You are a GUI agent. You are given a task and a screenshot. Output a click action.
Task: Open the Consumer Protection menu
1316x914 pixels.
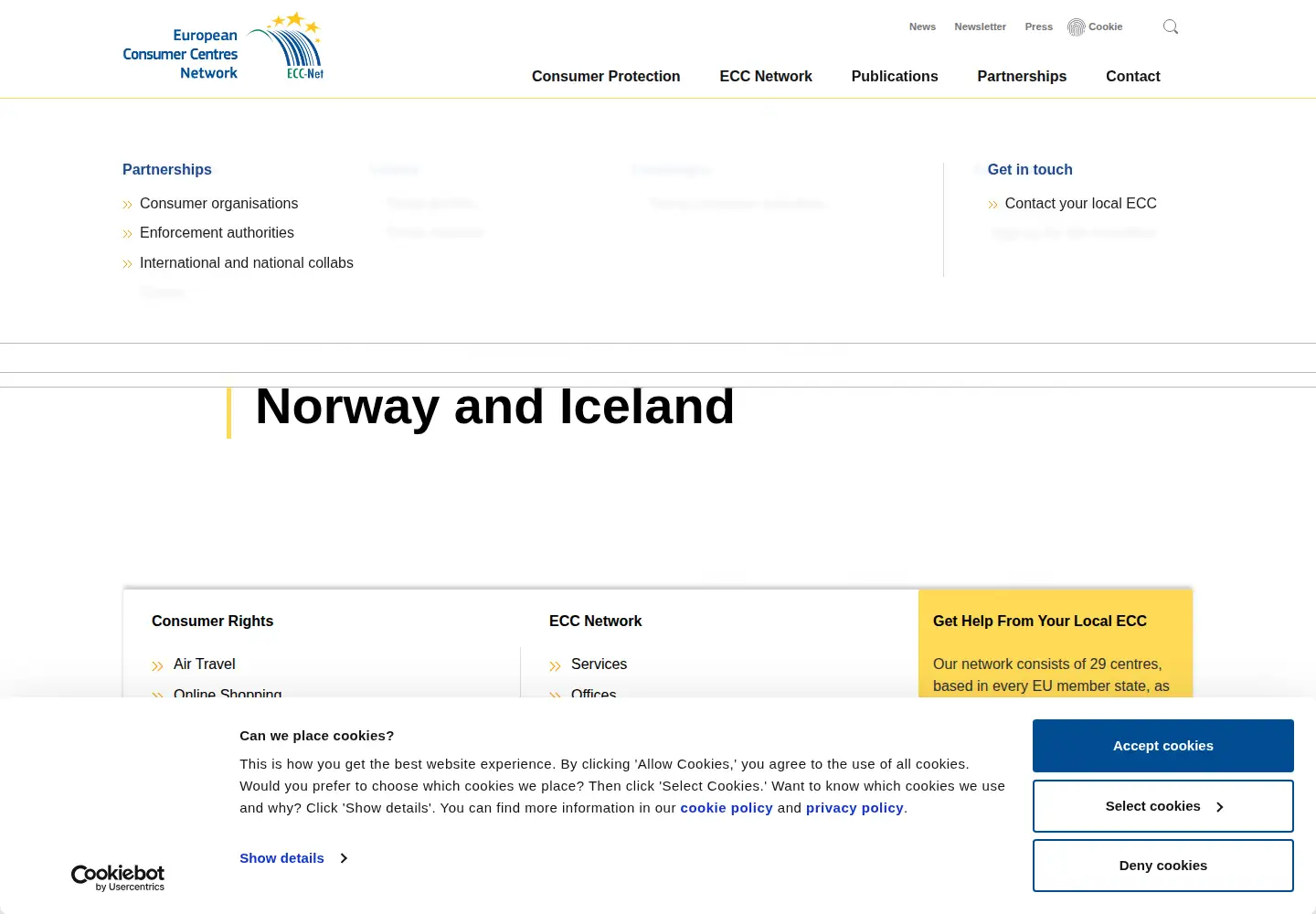(x=606, y=77)
